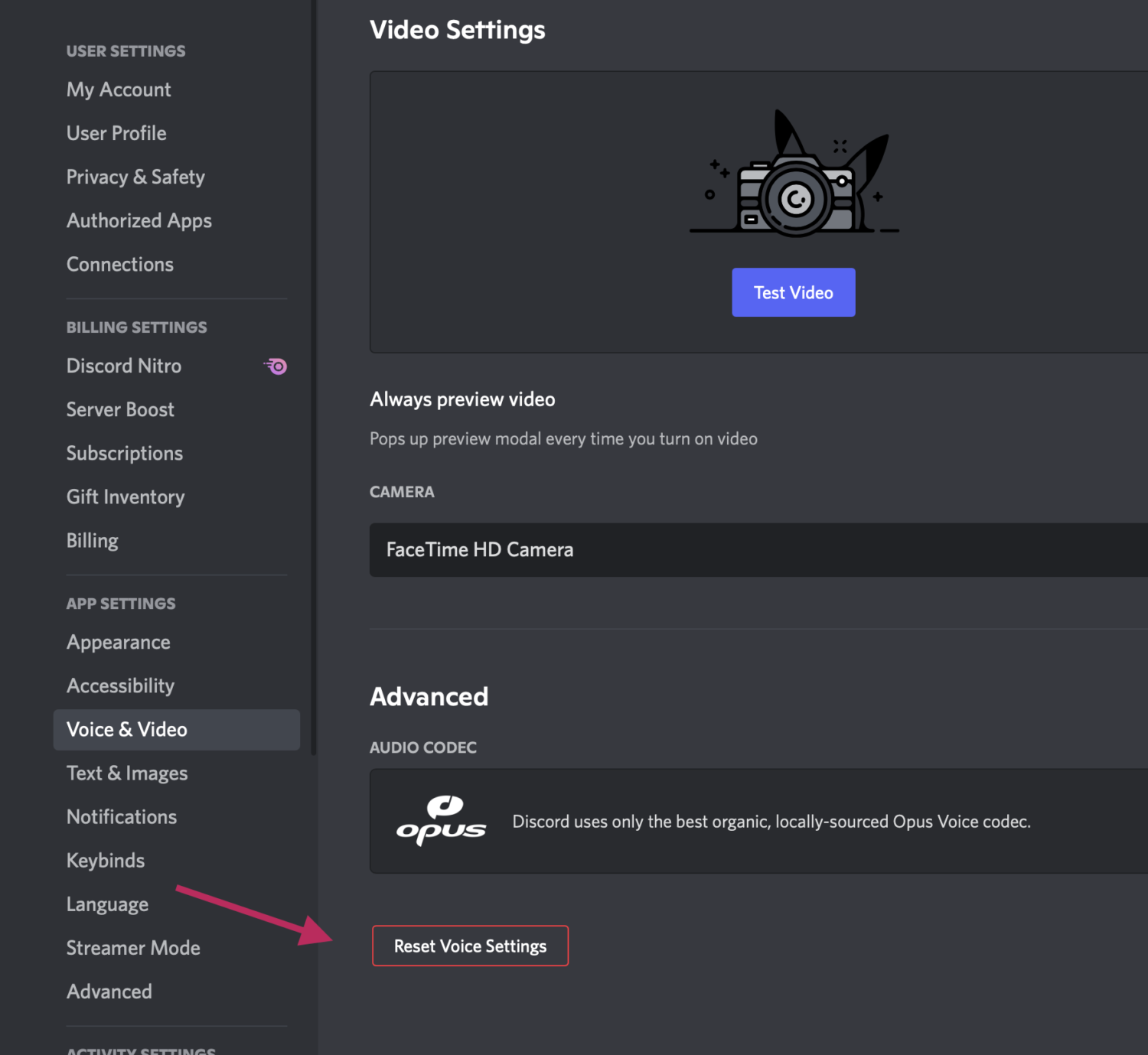
Task: Open the FaceTime HD Camera dropdown
Action: click(758, 549)
